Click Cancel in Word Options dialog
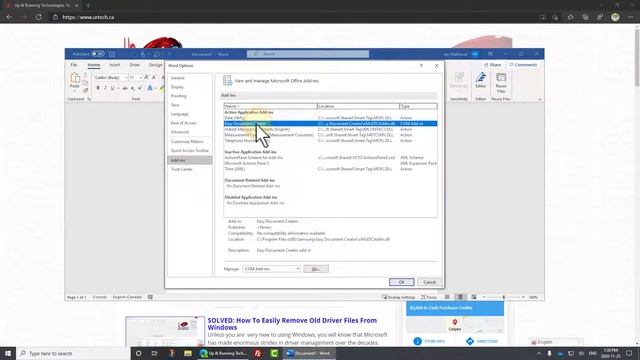 coord(429,282)
